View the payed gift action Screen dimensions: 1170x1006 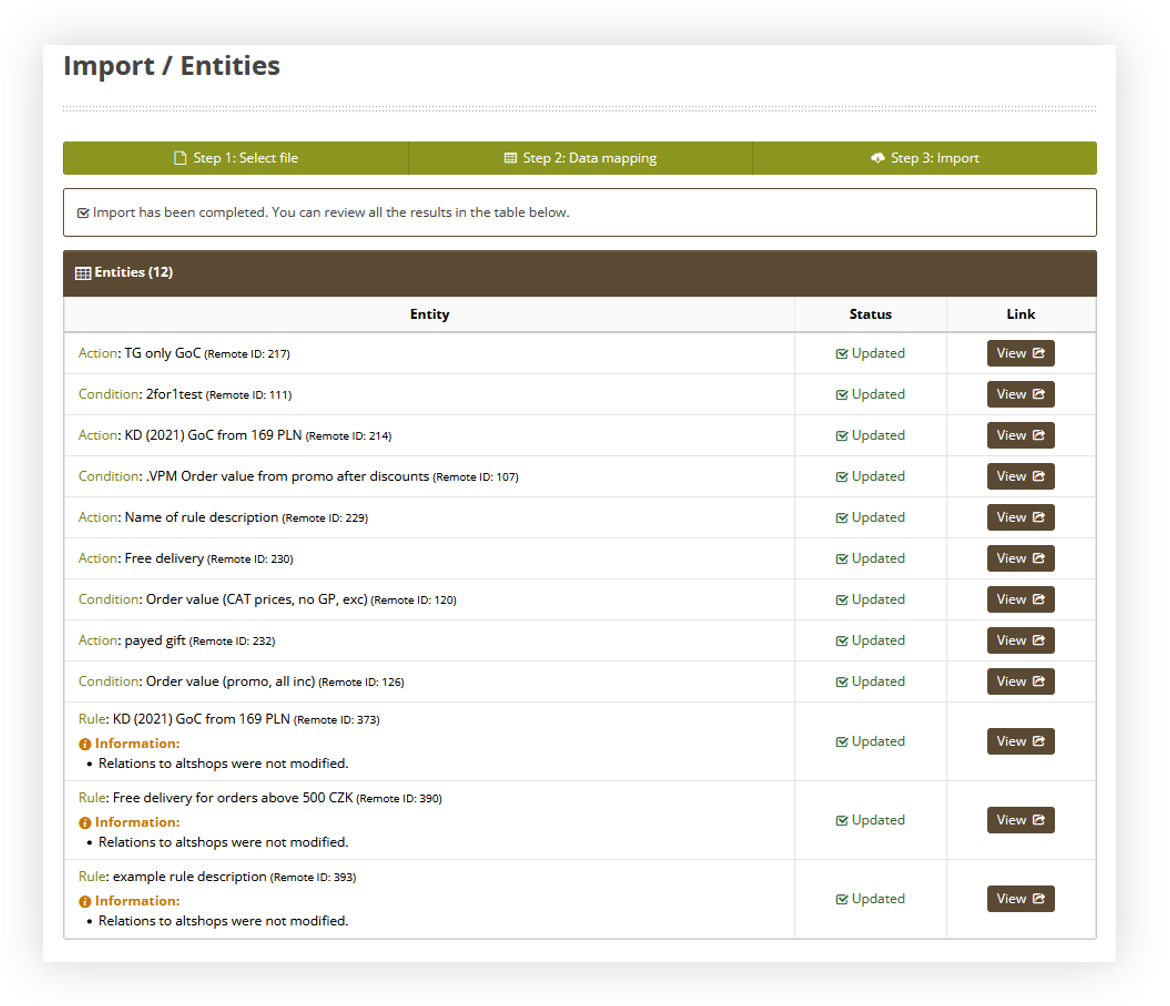click(1020, 640)
